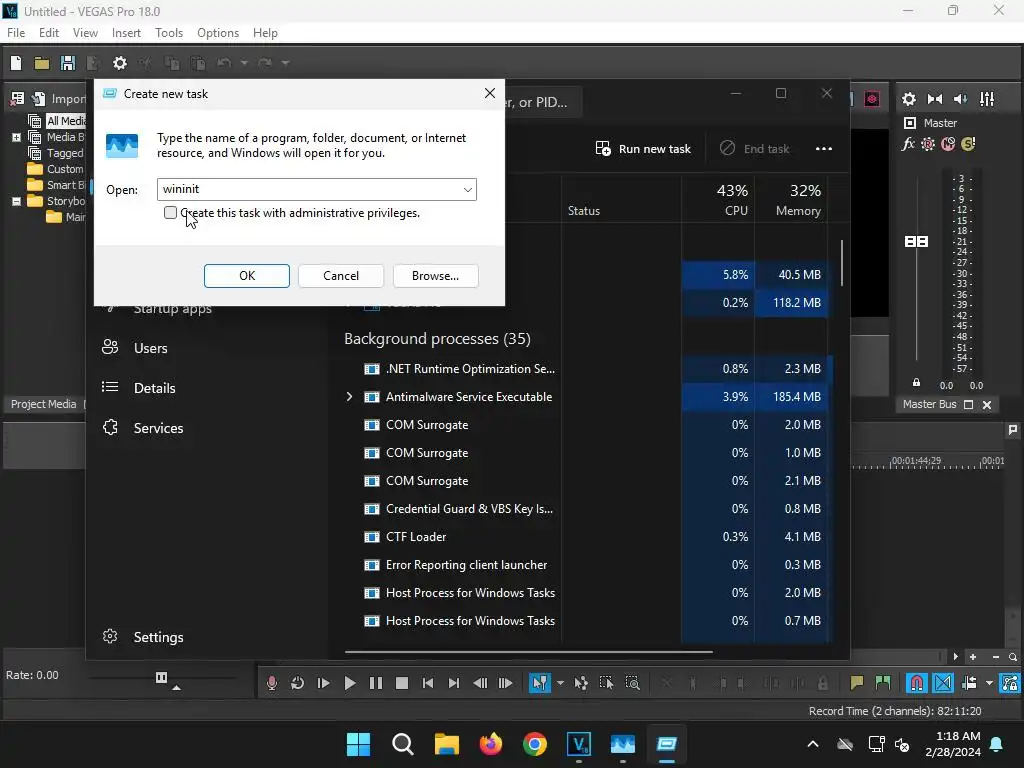Expand Antimalware Service Executable row
Screen dimensions: 1024x768
pos(349,396)
